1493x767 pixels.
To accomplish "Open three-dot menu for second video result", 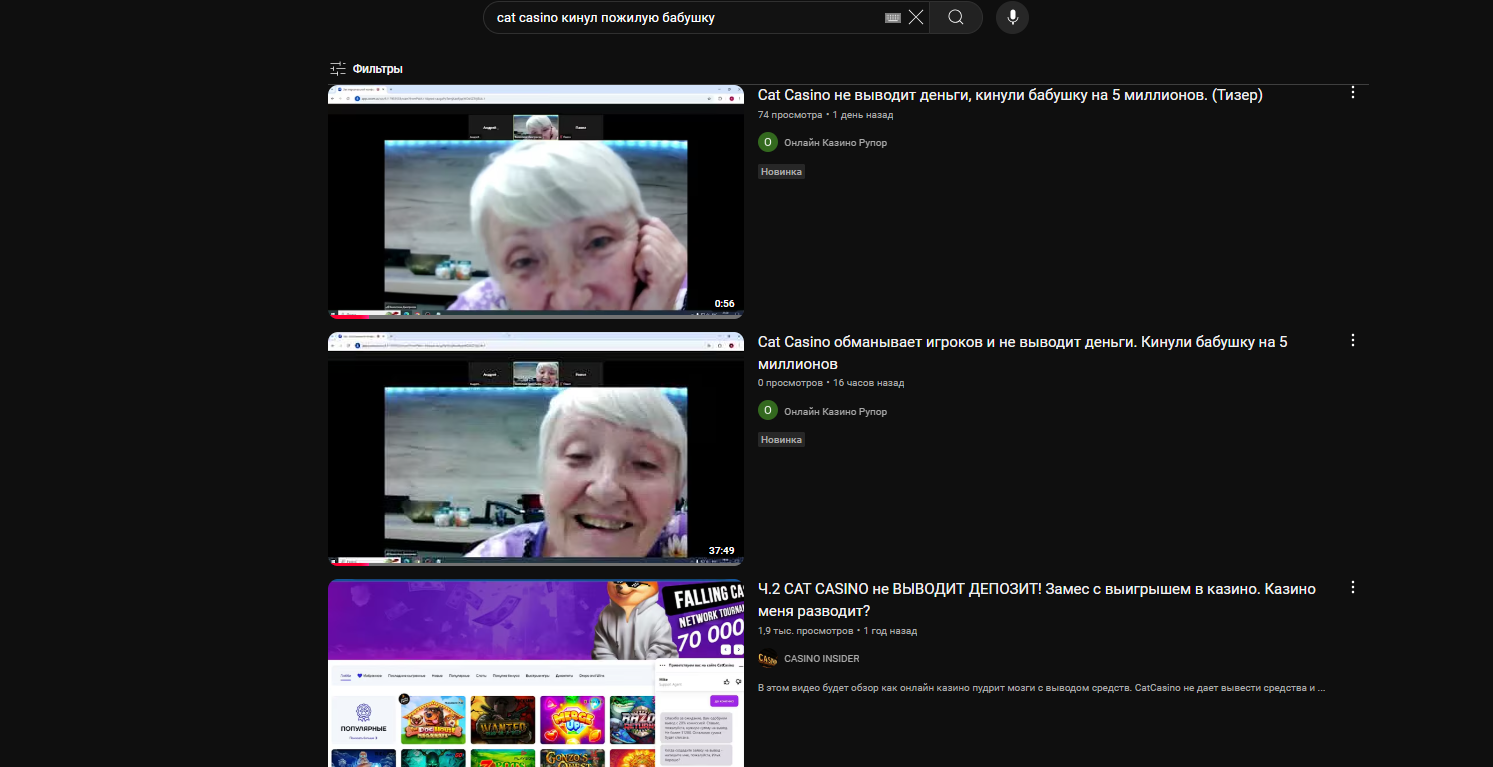I will coord(1353,340).
